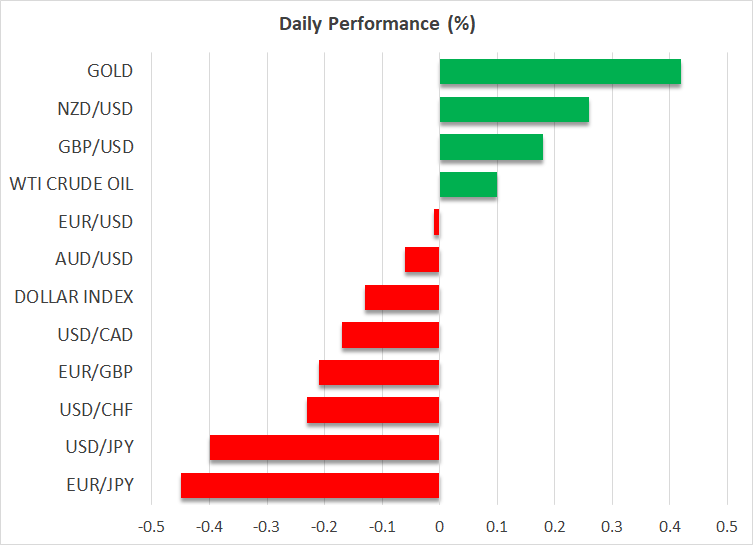Click the DOLLAR INDEX red bar
The width and height of the screenshot is (753, 545).
[x=402, y=297]
